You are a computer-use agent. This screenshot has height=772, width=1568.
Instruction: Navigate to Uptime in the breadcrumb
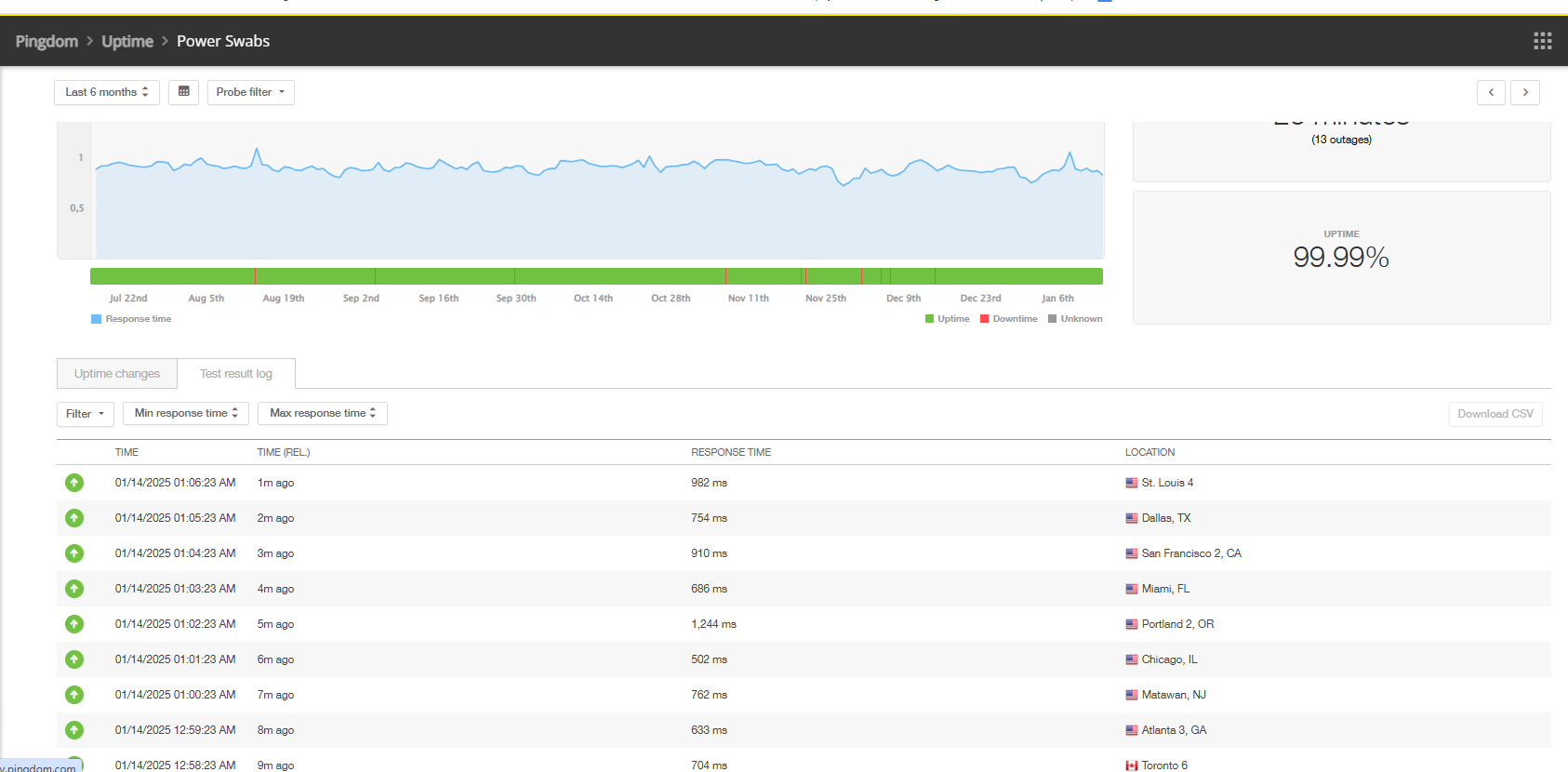click(x=127, y=41)
